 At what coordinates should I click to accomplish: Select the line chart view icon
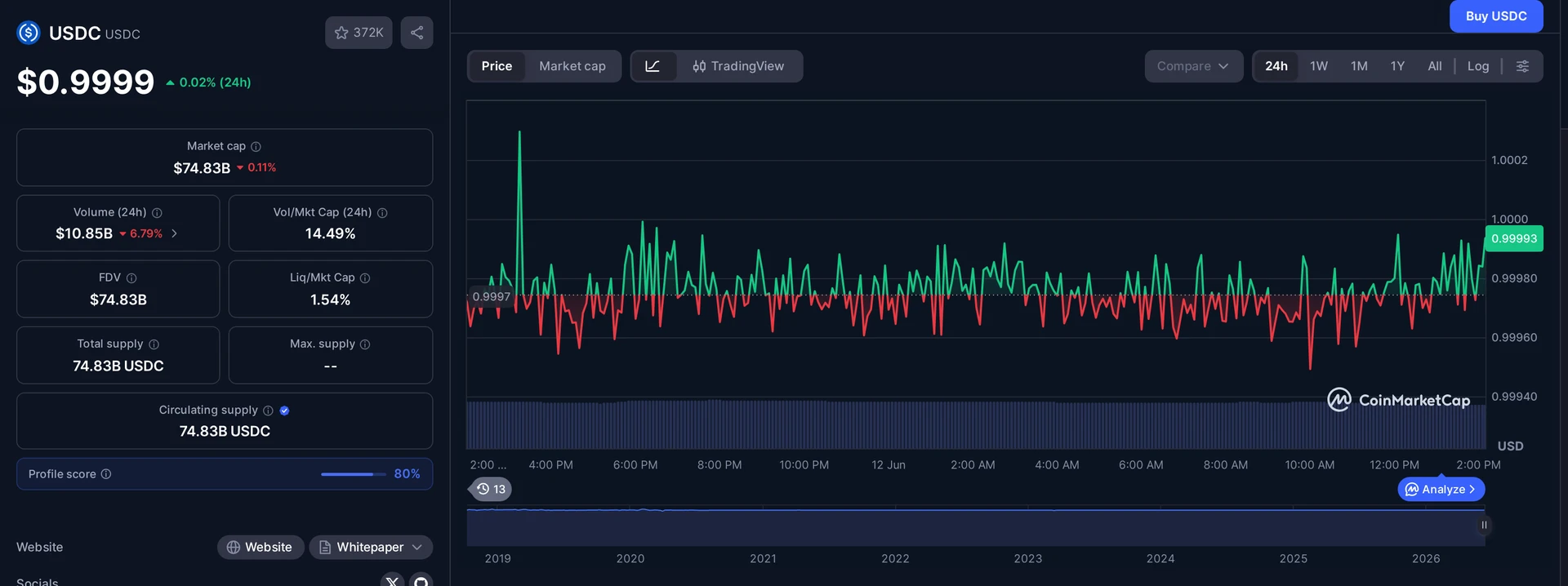click(653, 66)
